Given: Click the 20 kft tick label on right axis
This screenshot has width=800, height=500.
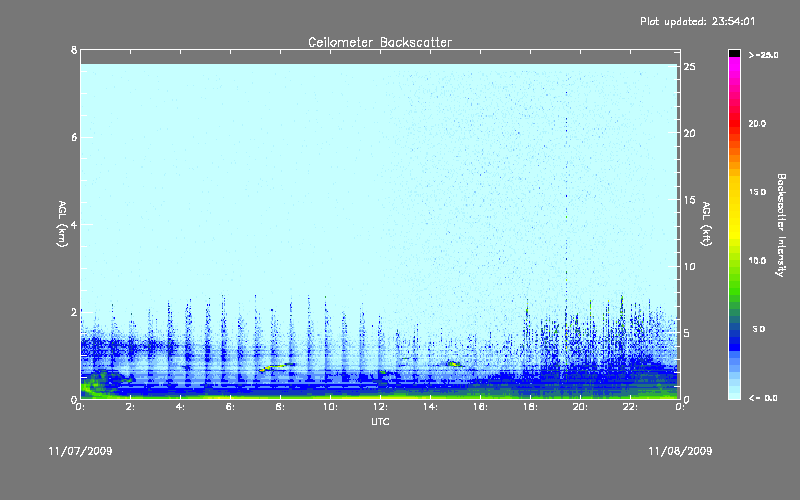Looking at the screenshot, I should pos(689,133).
